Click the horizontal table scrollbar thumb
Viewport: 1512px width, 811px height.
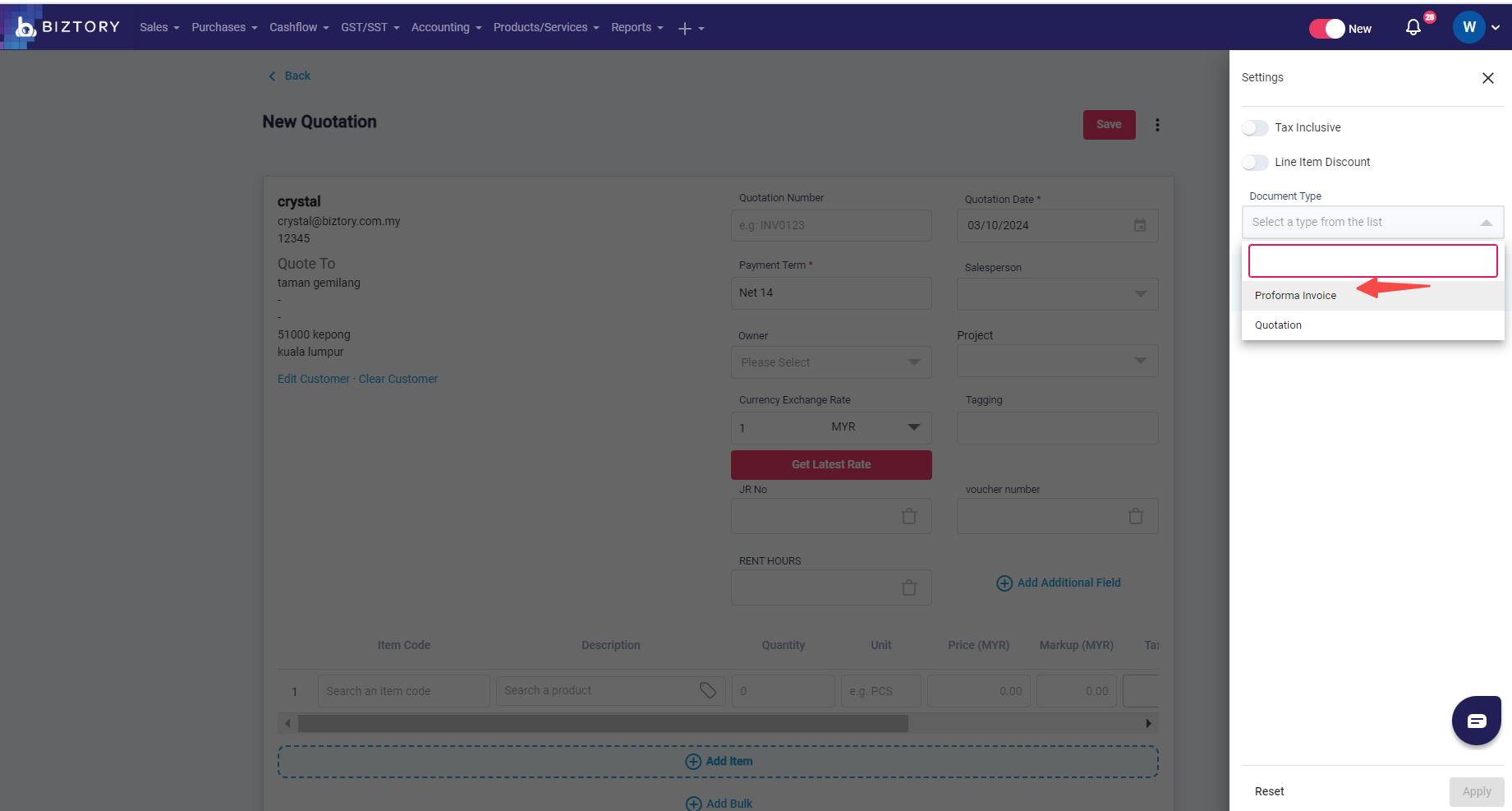603,724
